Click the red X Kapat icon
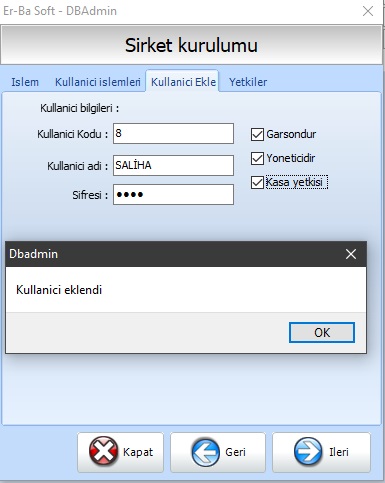The width and height of the screenshot is (385, 483). [x=103, y=451]
